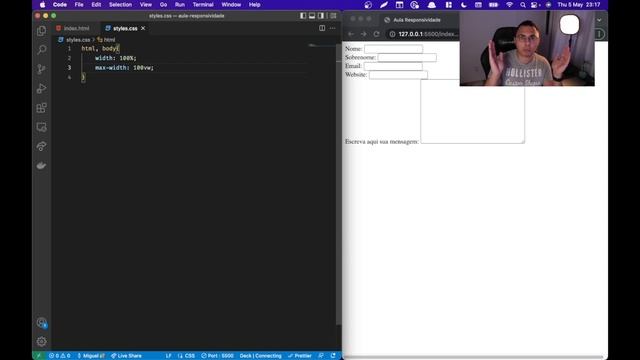
Task: Open the Terminal menu
Action: pos(203,4)
